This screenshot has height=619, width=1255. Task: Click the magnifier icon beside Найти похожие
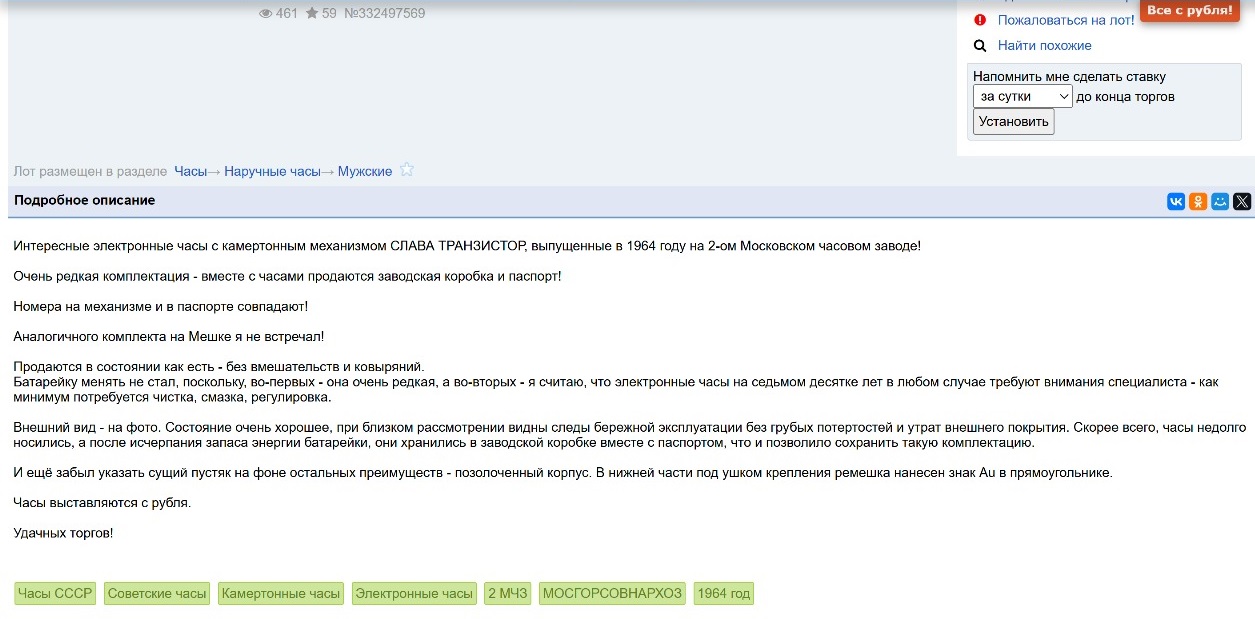coord(980,45)
